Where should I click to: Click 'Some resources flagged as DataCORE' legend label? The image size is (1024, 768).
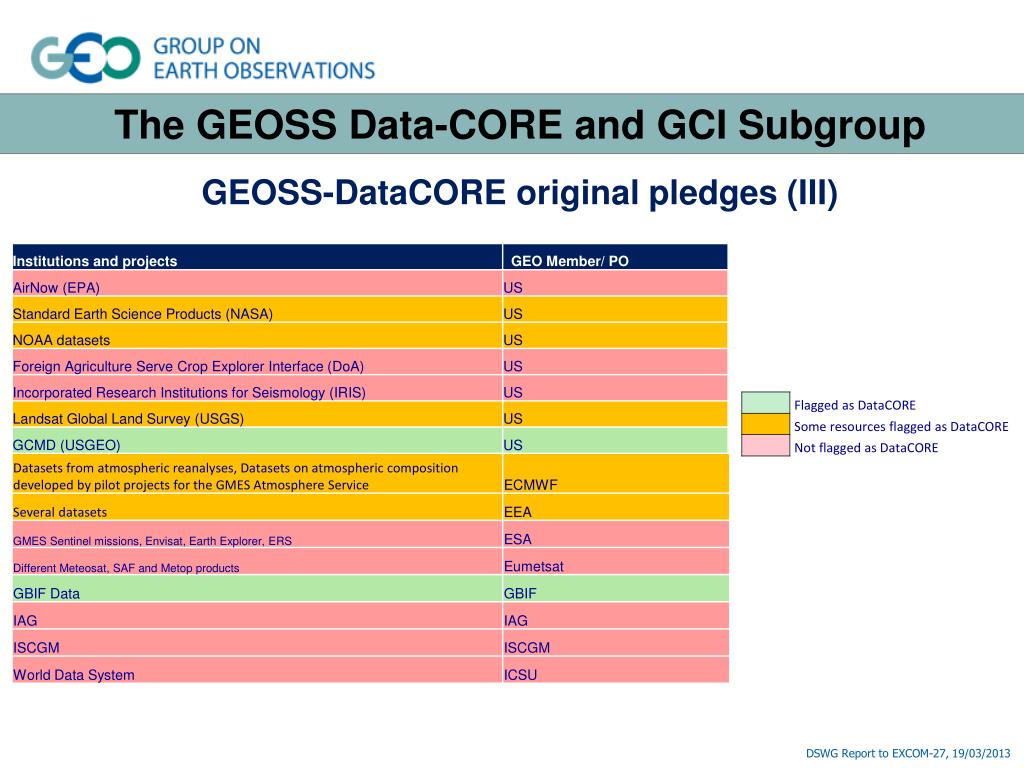(x=901, y=426)
